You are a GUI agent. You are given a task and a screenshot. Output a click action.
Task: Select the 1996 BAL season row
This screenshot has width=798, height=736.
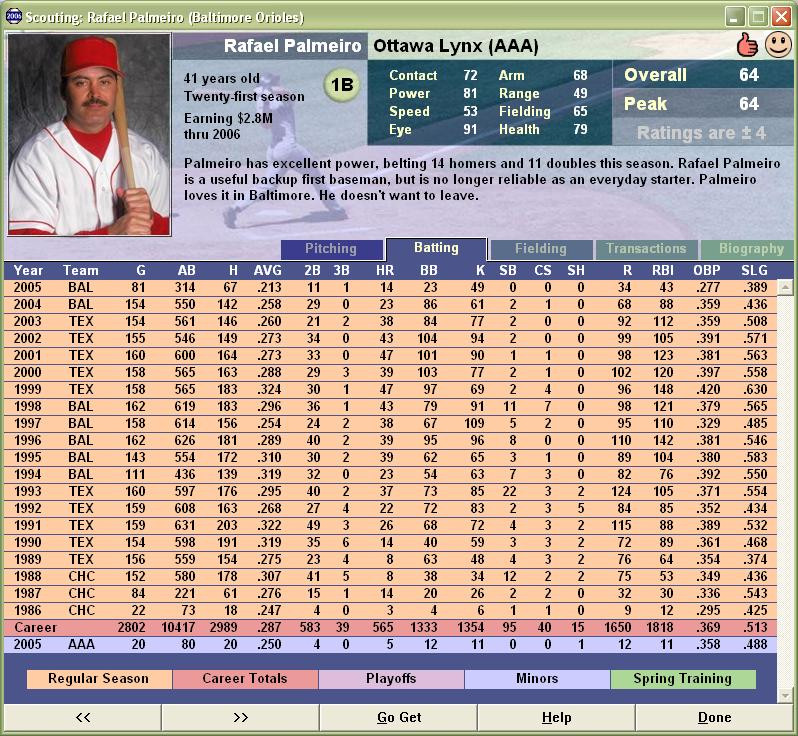coord(390,440)
